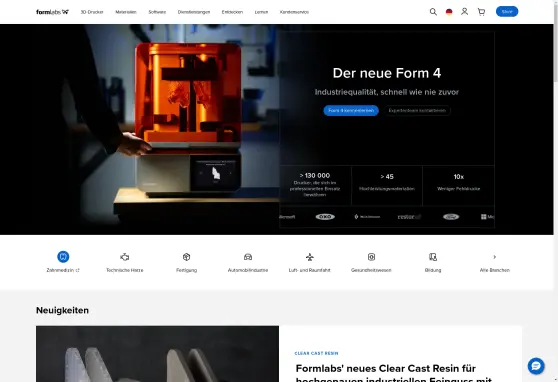Click the German flag language selector

pos(449,12)
